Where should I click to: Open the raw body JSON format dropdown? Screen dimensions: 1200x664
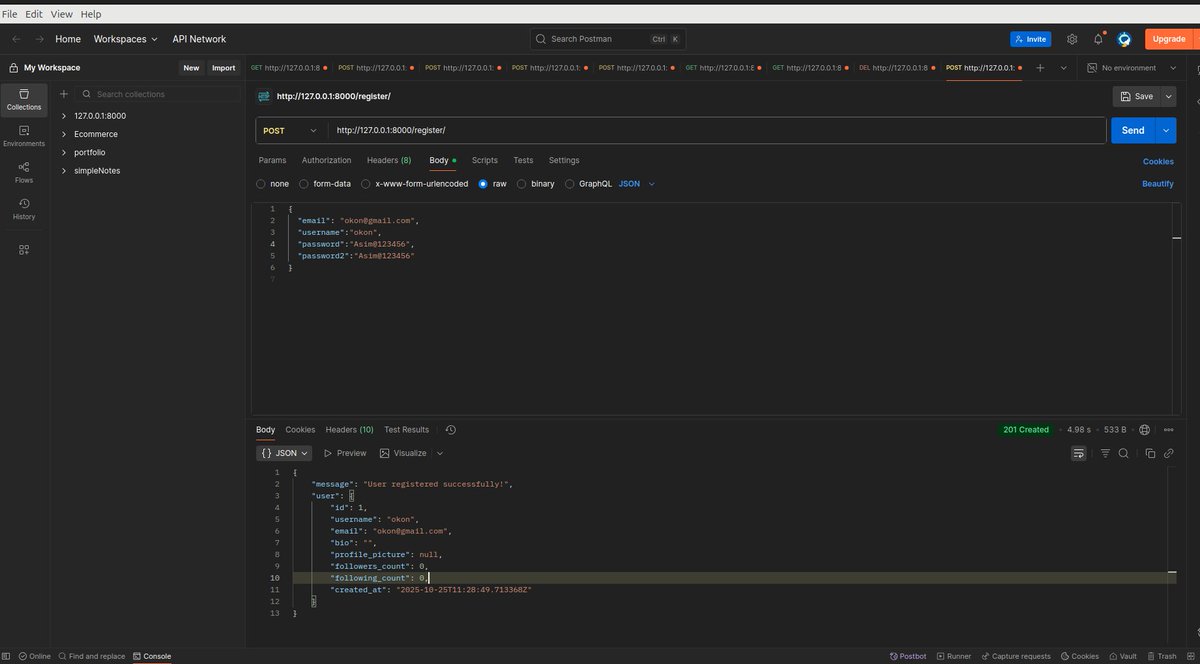pyautogui.click(x=637, y=184)
